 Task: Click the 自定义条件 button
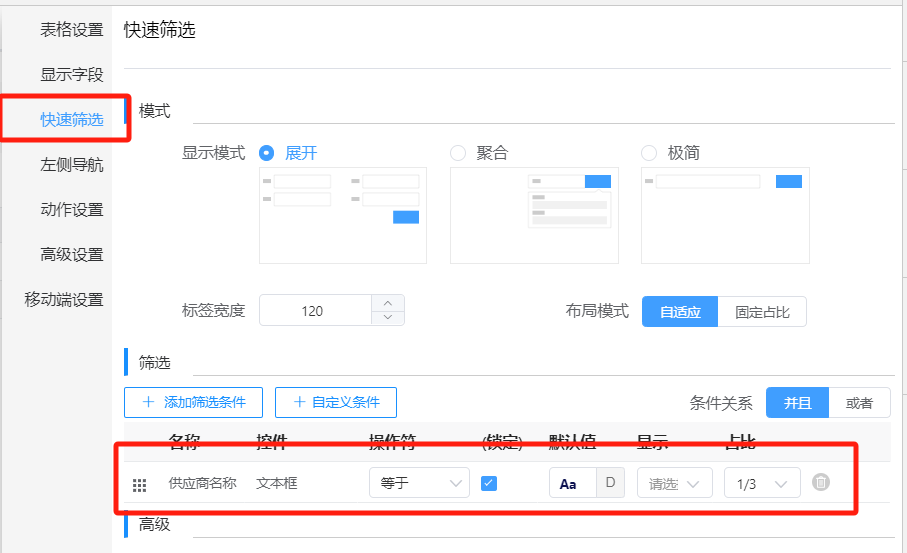coord(336,402)
